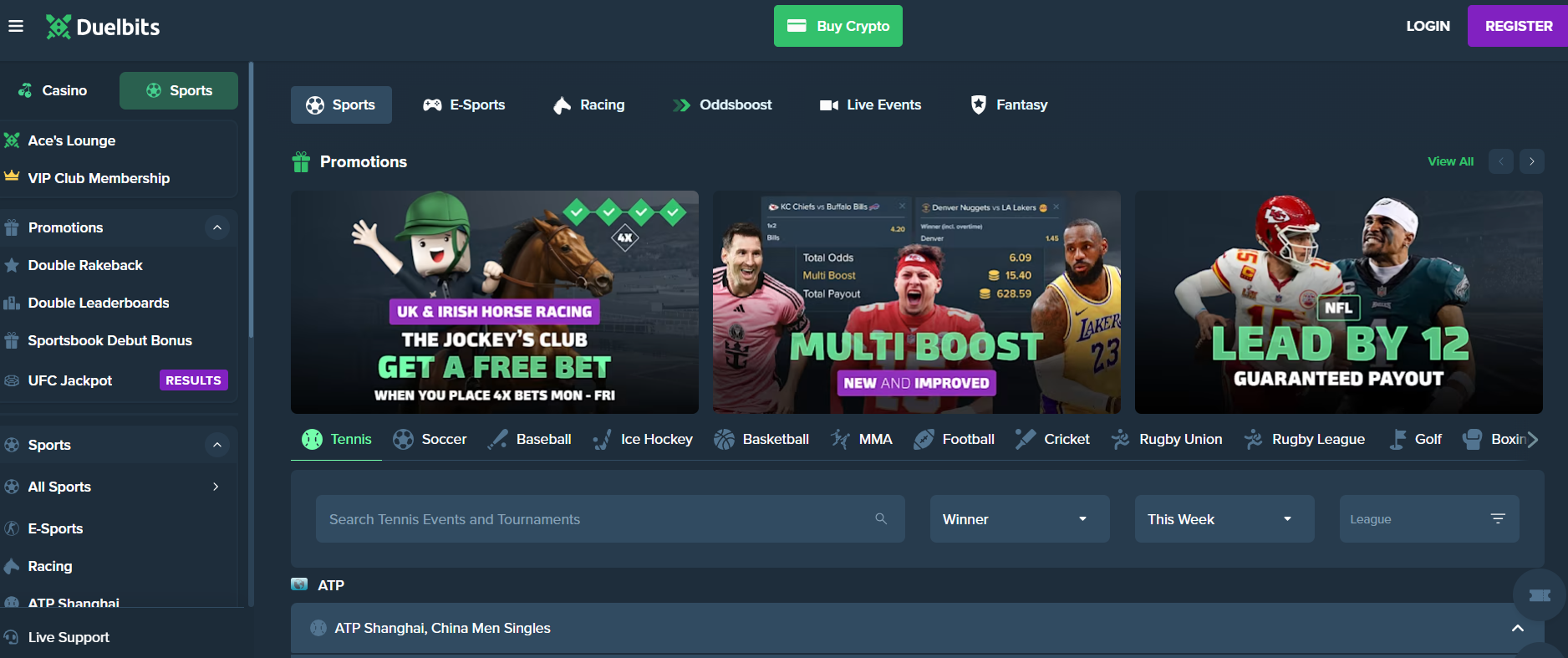
Task: Open the Winner market dropdown
Action: pos(1020,519)
